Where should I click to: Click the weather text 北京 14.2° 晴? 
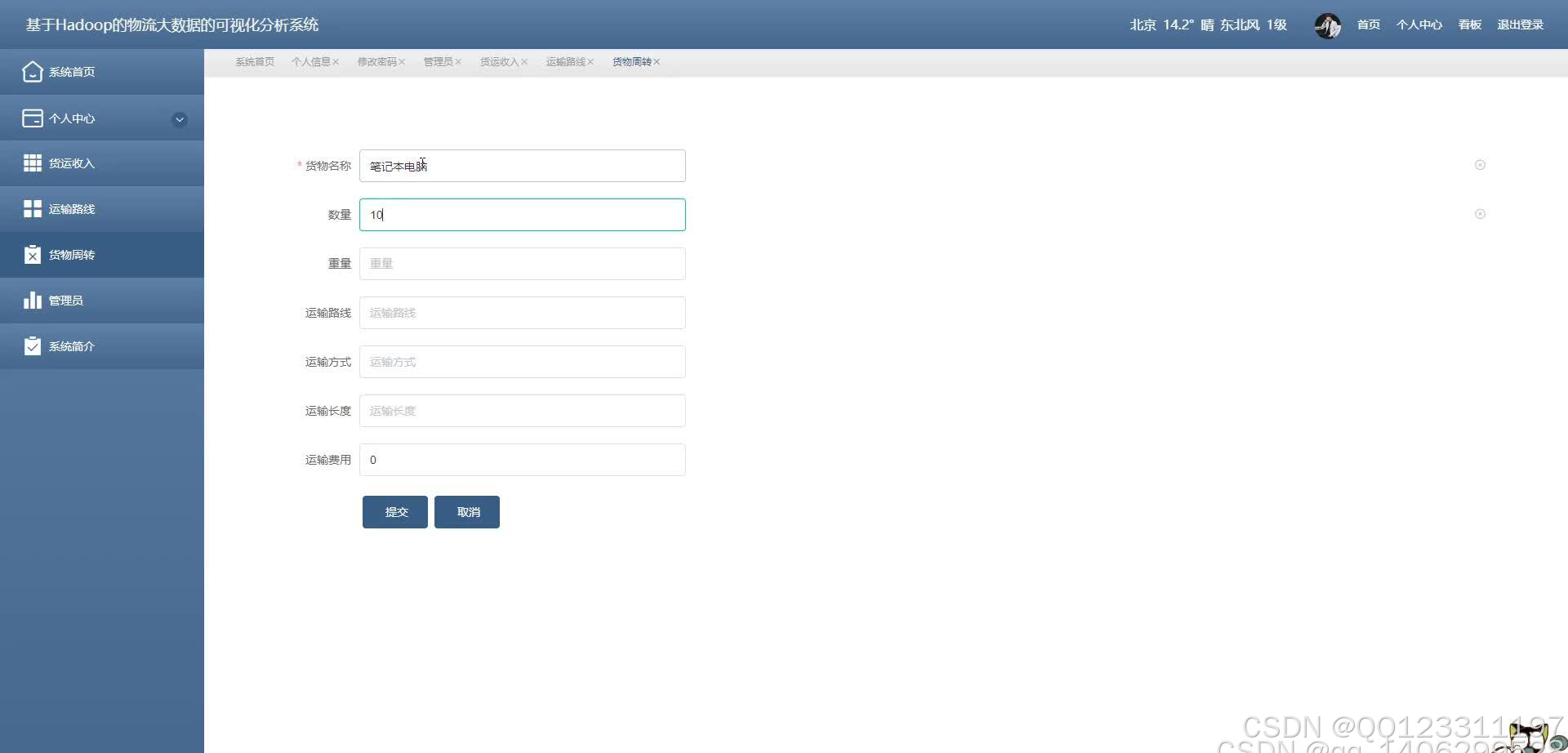click(1172, 25)
